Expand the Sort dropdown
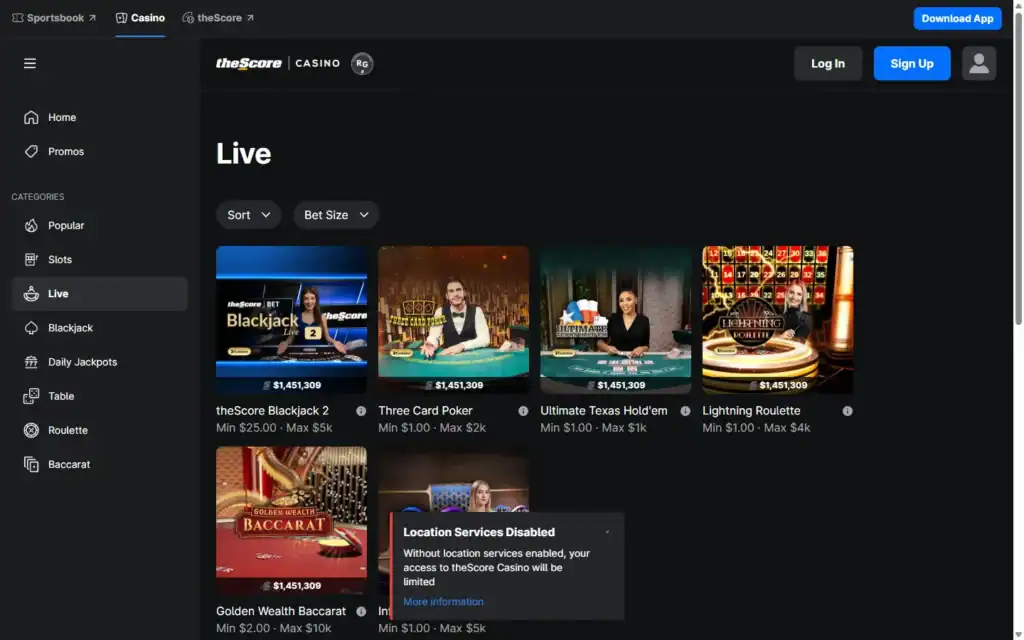Viewport: 1024px width, 640px height. [x=248, y=215]
